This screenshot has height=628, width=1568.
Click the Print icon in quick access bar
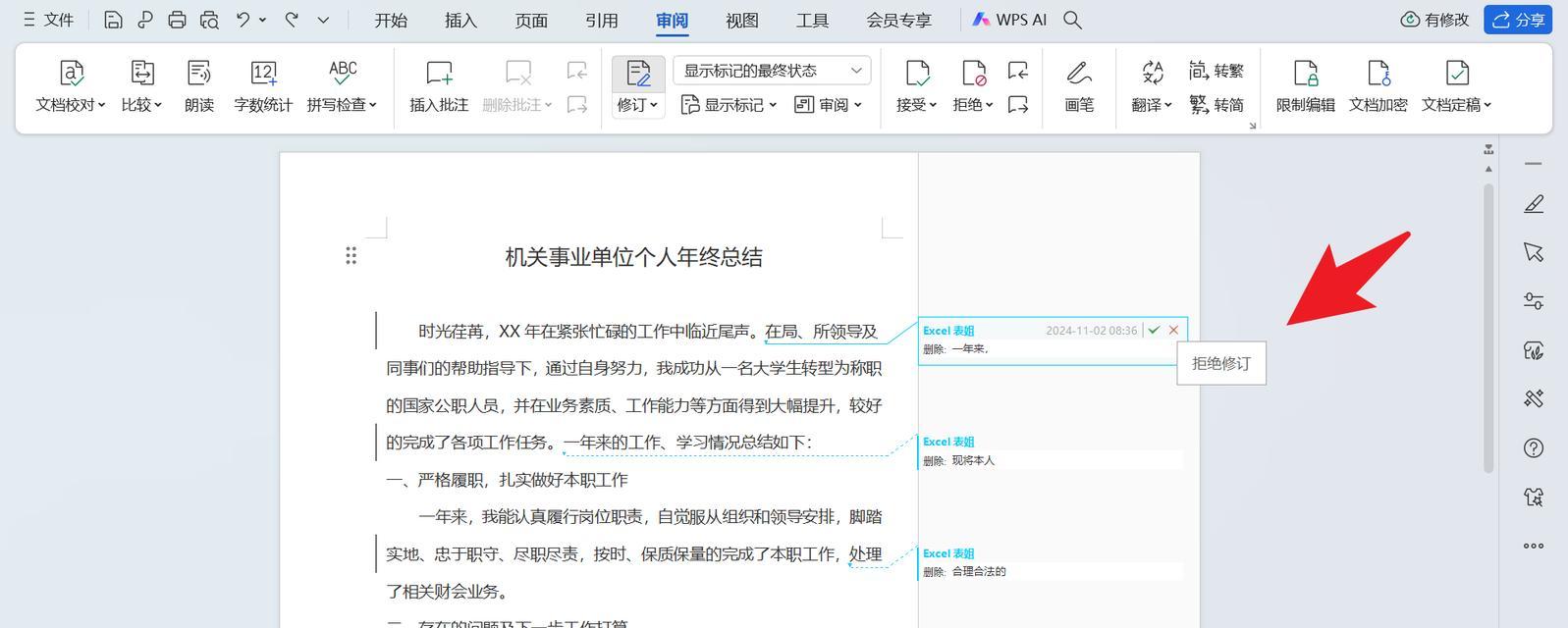pos(177,20)
